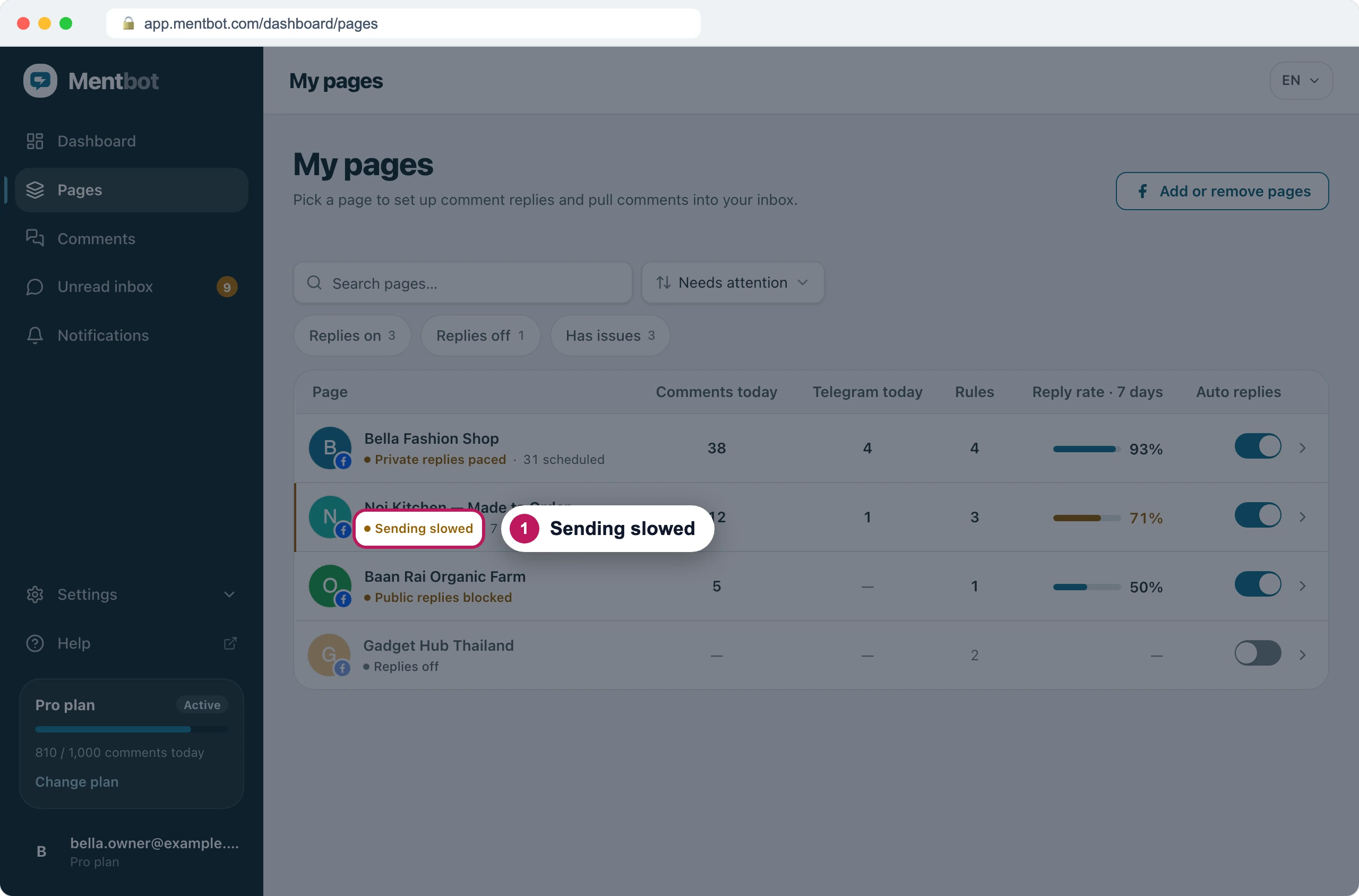Go to Unread inbox
The width and height of the screenshot is (1359, 896).
click(x=132, y=287)
